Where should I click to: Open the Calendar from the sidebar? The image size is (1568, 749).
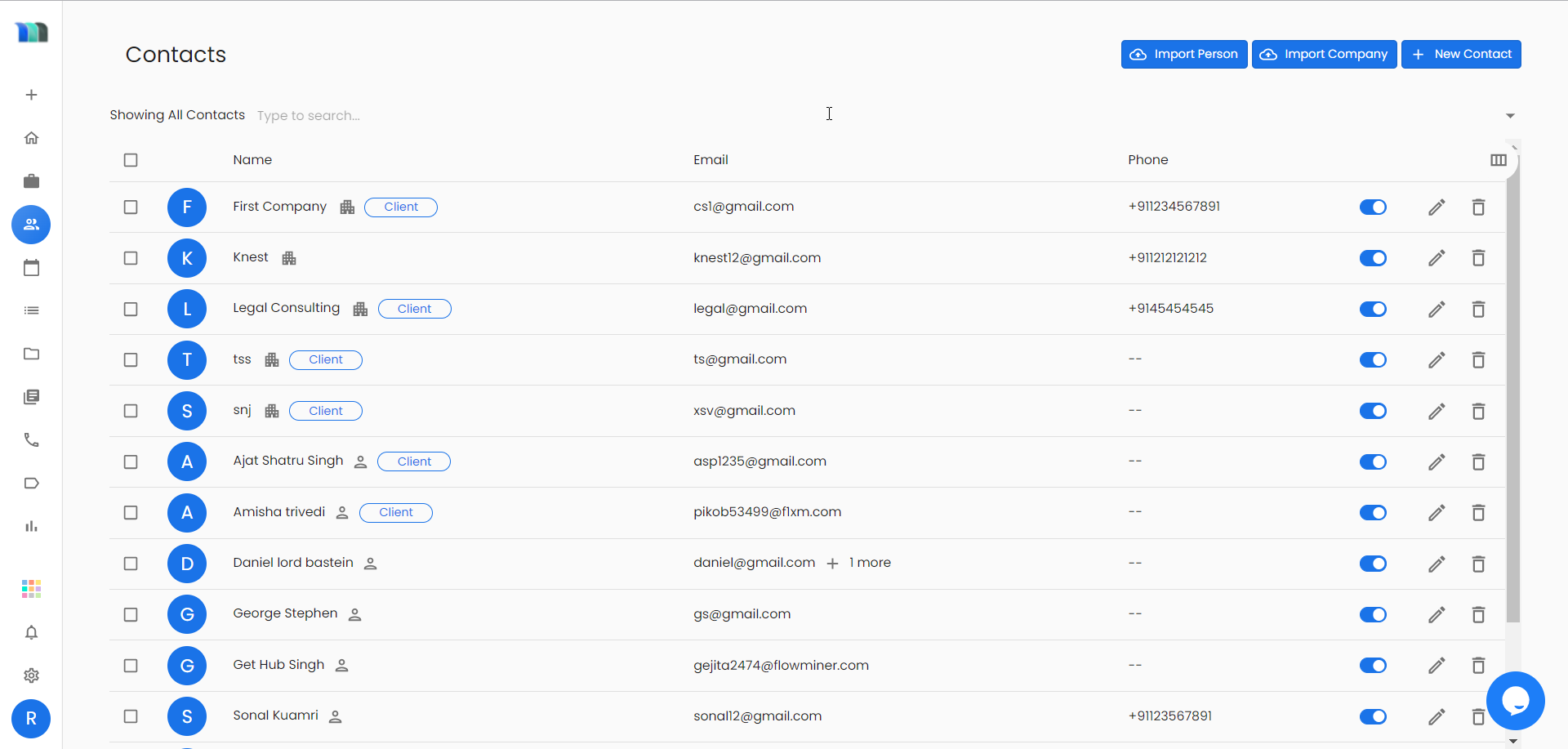click(x=31, y=267)
